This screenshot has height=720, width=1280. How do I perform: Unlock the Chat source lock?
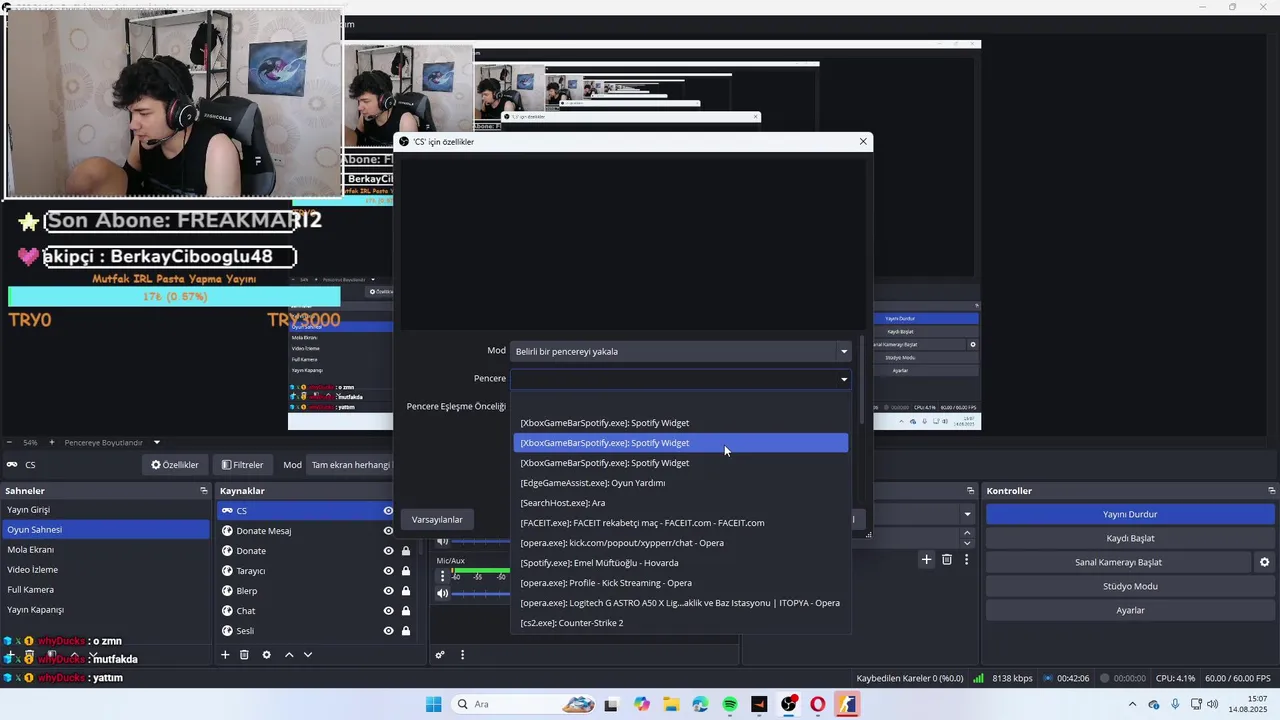coord(406,611)
